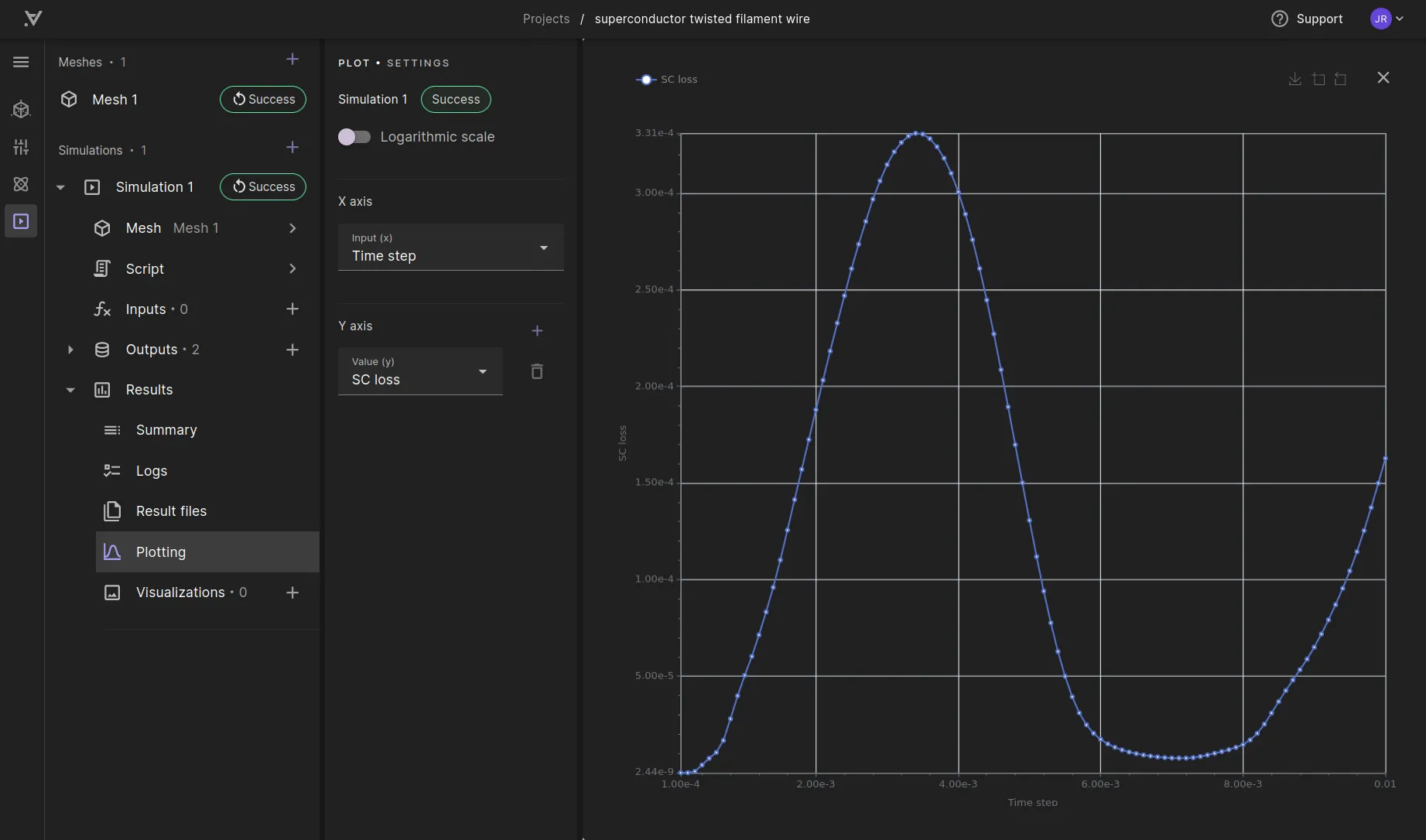The image size is (1426, 840).
Task: Add a new simulation with the plus icon
Action: pos(292,148)
